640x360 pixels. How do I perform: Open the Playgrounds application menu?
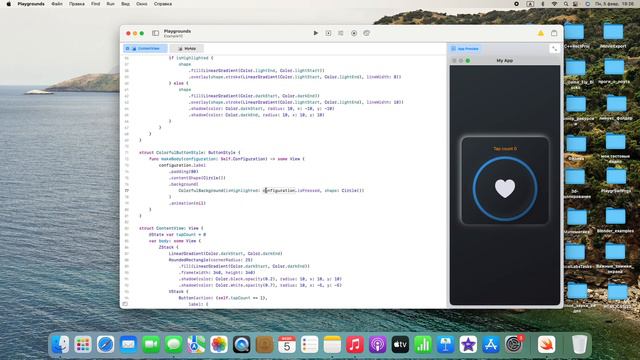pyautogui.click(x=31, y=4)
